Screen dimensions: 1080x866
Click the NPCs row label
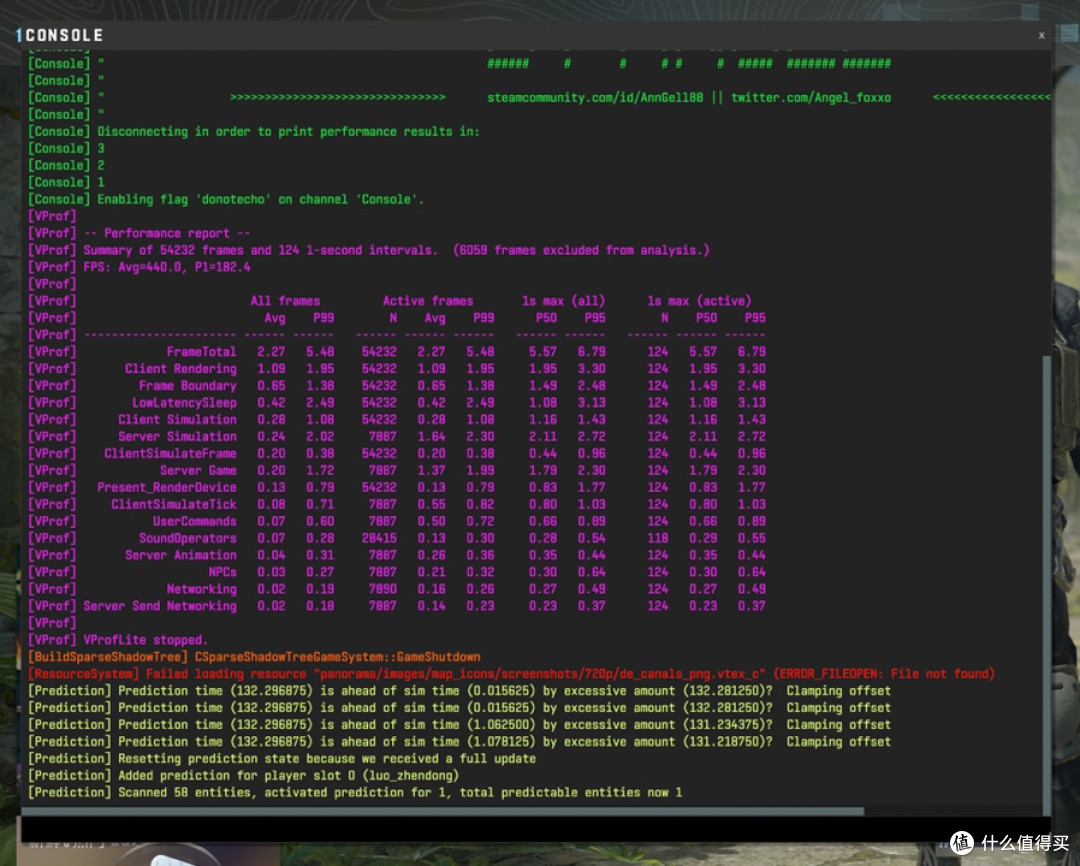[x=222, y=572]
